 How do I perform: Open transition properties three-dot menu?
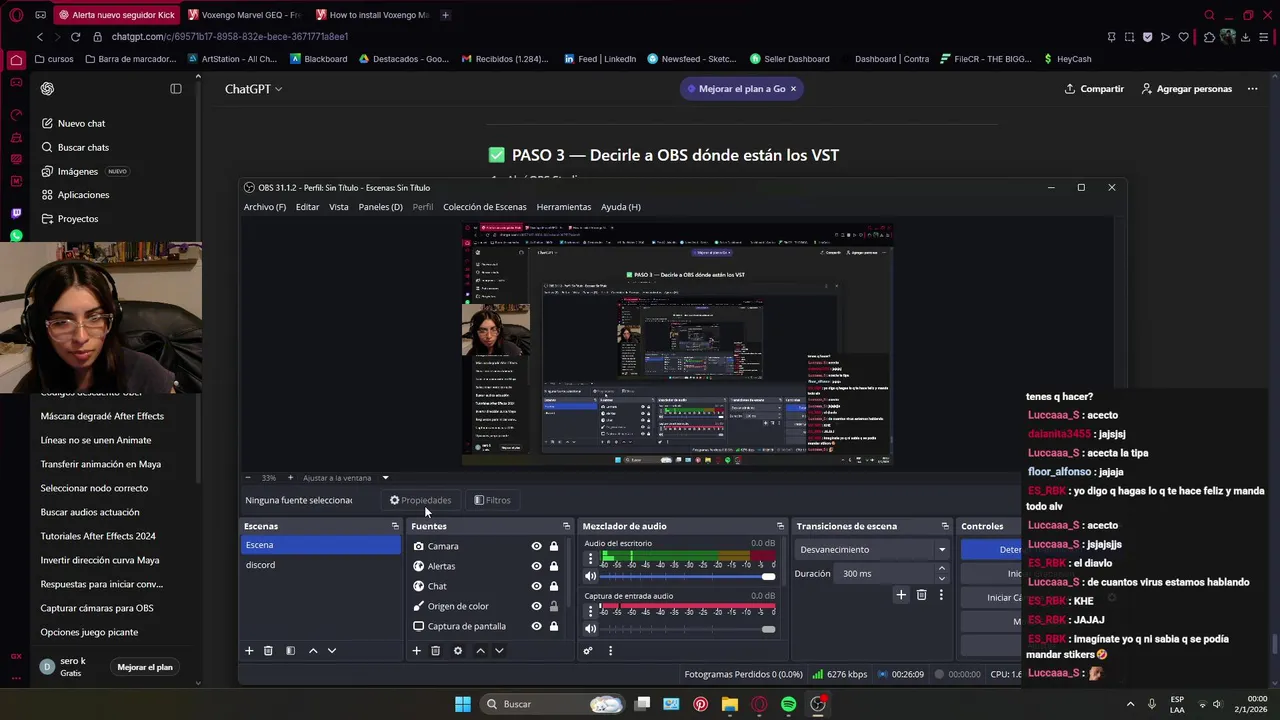[941, 595]
